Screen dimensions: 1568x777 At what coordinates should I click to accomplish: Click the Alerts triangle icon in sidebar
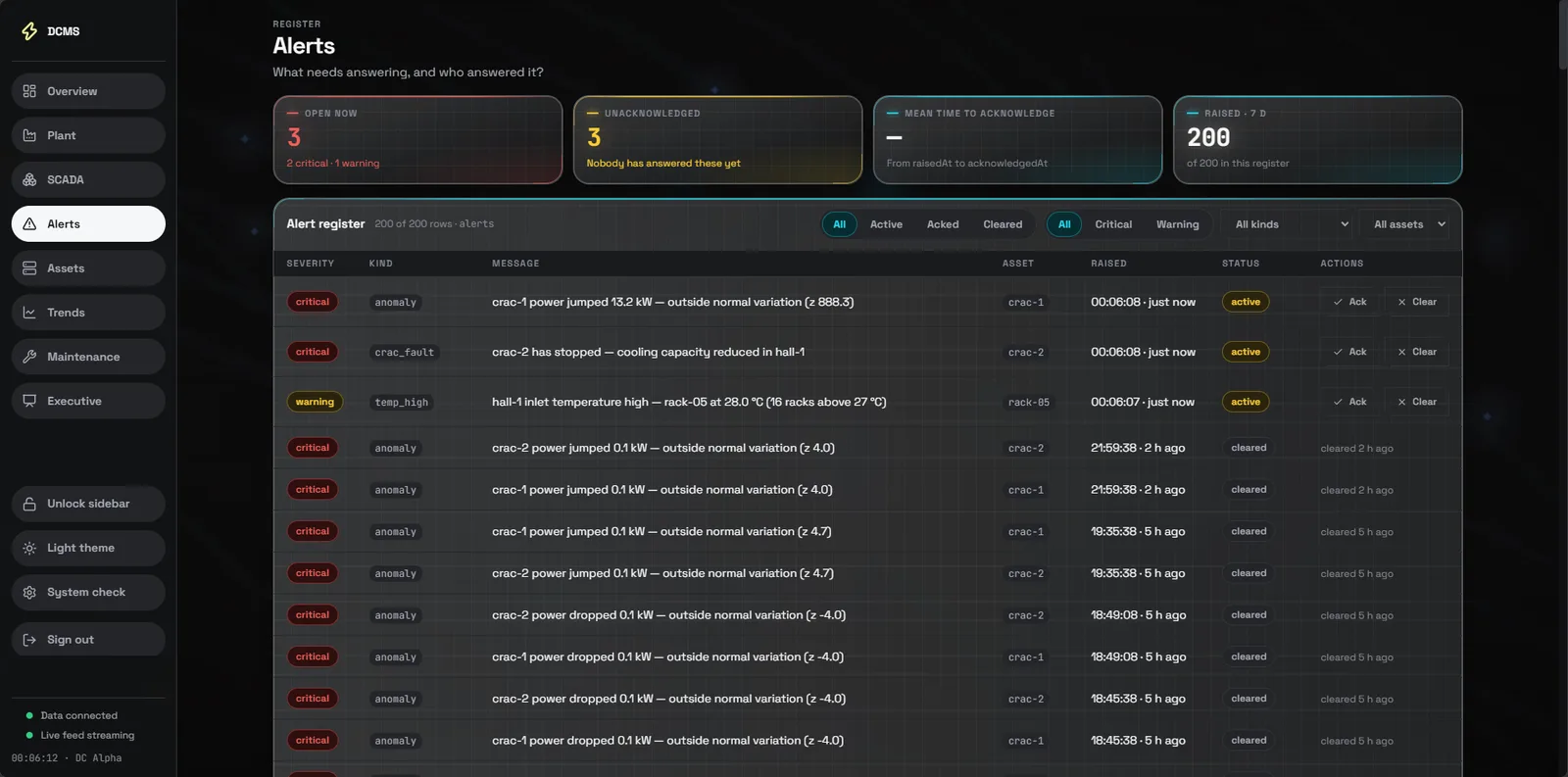pos(29,223)
